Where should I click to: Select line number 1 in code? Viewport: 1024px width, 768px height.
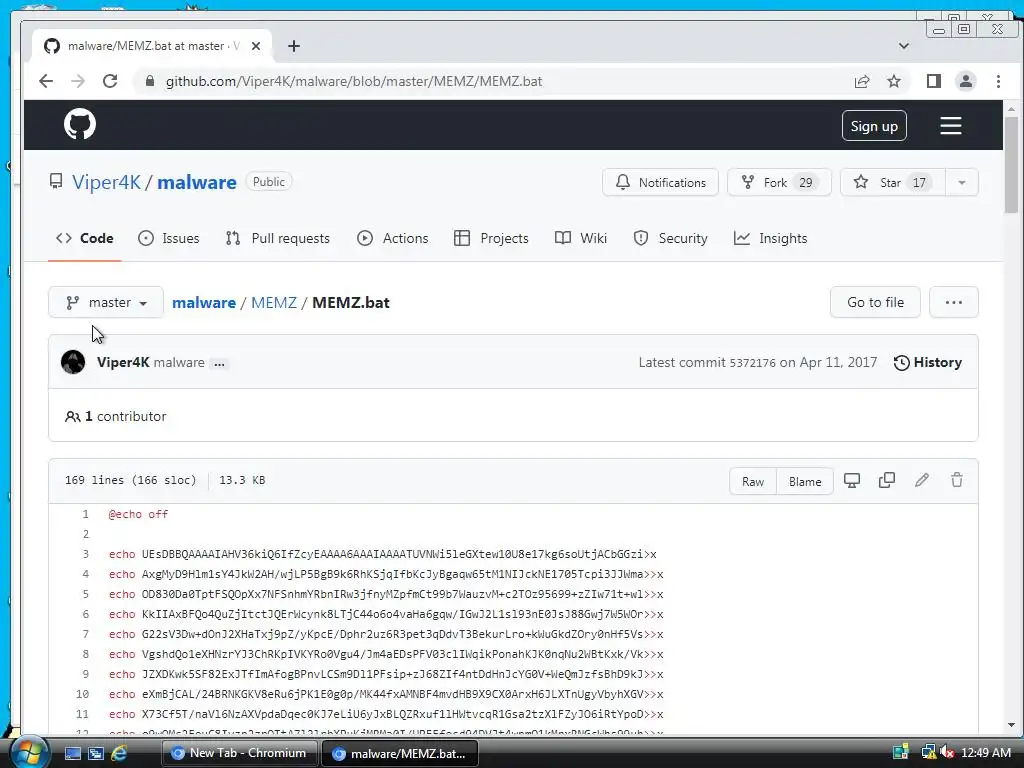click(x=85, y=515)
